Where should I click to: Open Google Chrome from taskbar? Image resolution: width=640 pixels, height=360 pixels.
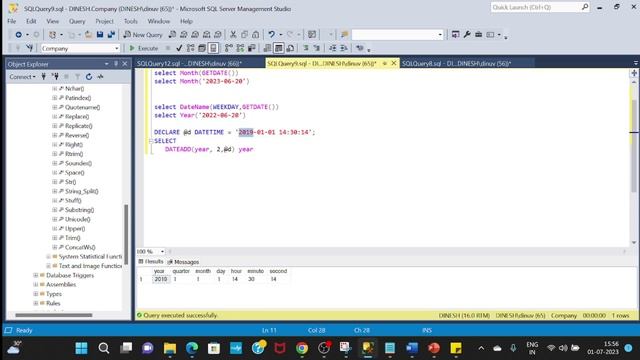302,348
